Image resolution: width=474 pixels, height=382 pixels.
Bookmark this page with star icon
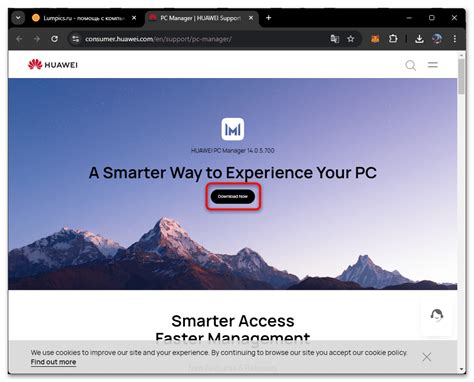351,39
